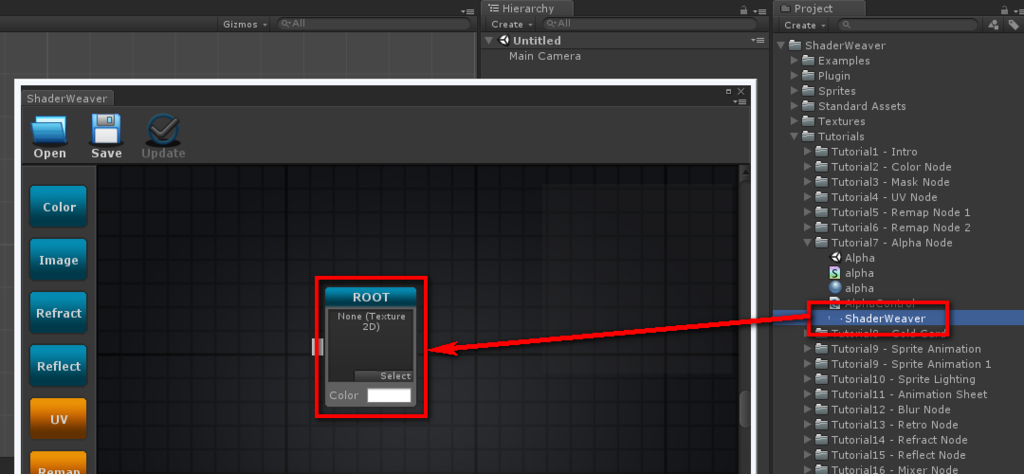Image resolution: width=1024 pixels, height=474 pixels.
Task: Focus the Scene view search field
Action: [374, 24]
